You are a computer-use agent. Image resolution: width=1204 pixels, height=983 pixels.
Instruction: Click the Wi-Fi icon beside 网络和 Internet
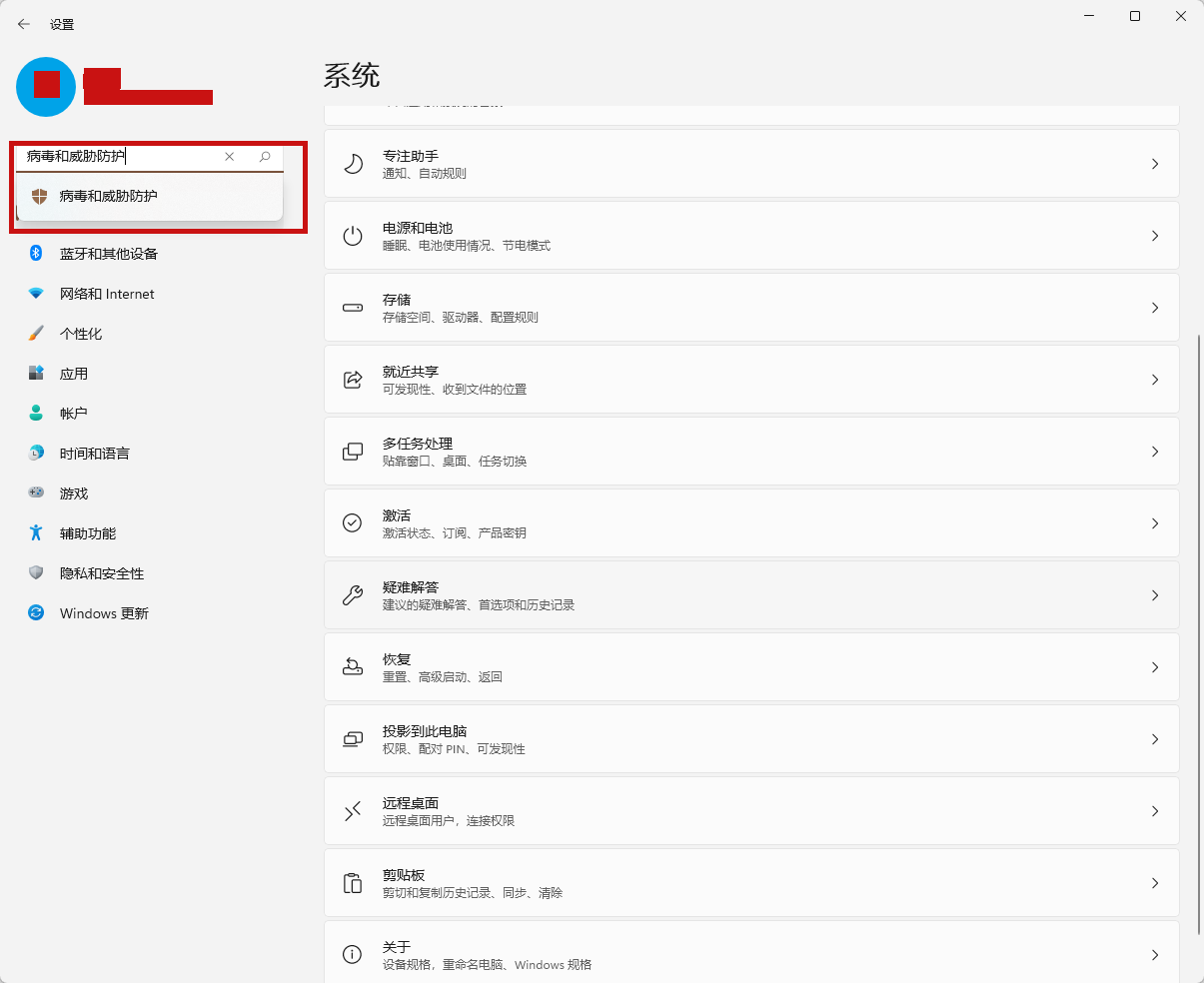[36, 294]
